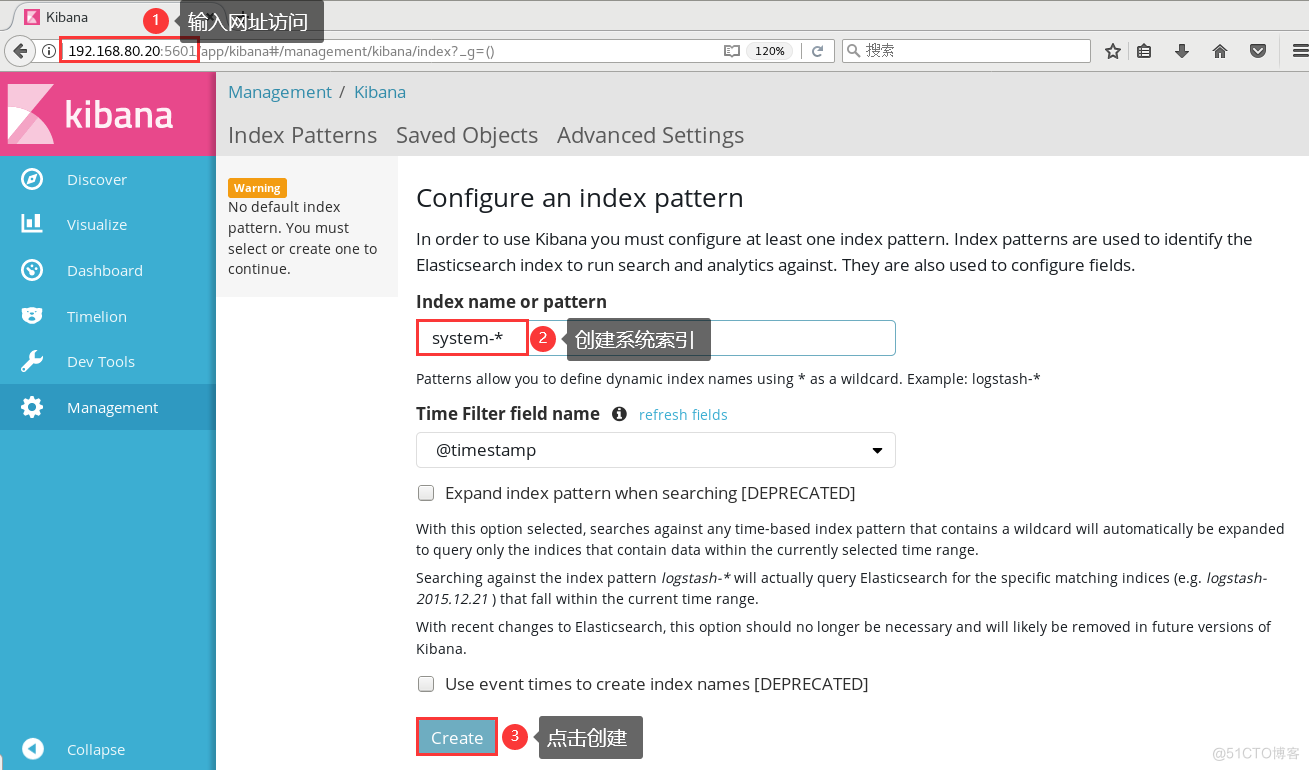Open Visualize via bar chart icon
Screen dimensions: 1309x770
(x=32, y=224)
